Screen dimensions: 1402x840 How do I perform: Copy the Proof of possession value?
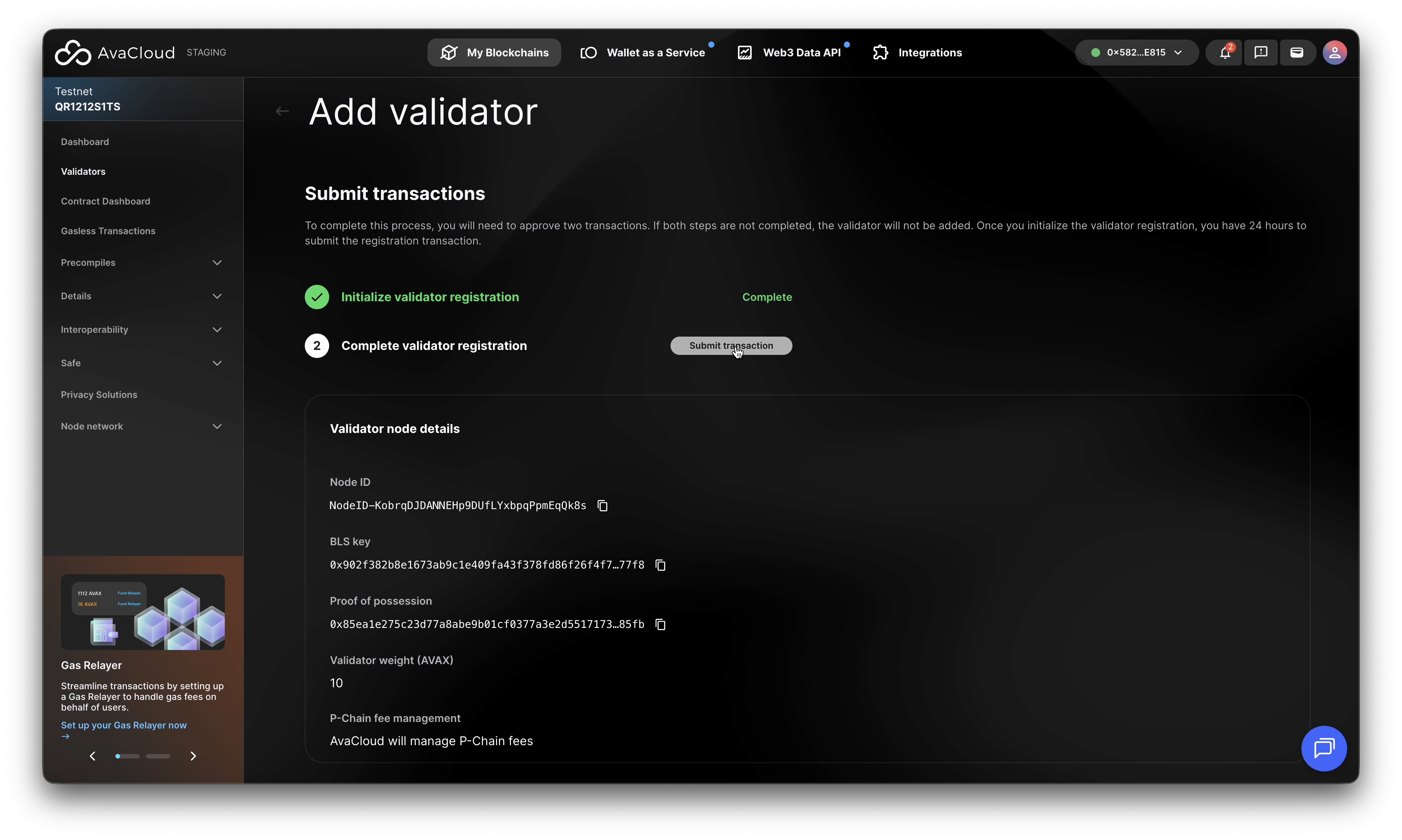click(660, 624)
